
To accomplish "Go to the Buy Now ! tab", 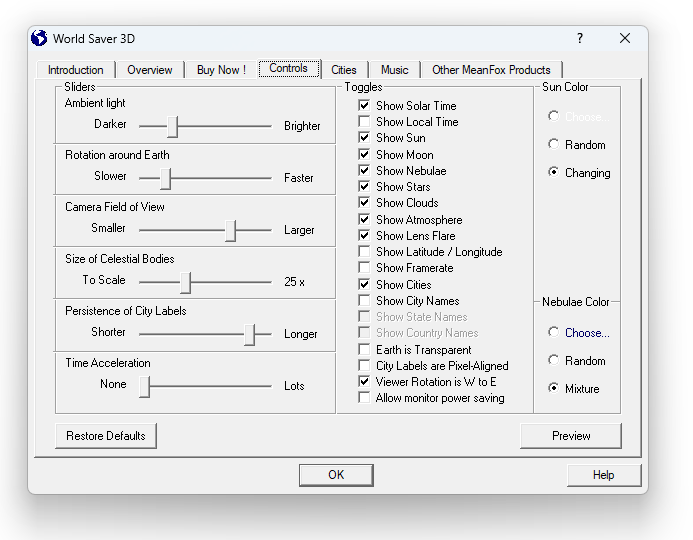I will (221, 70).
